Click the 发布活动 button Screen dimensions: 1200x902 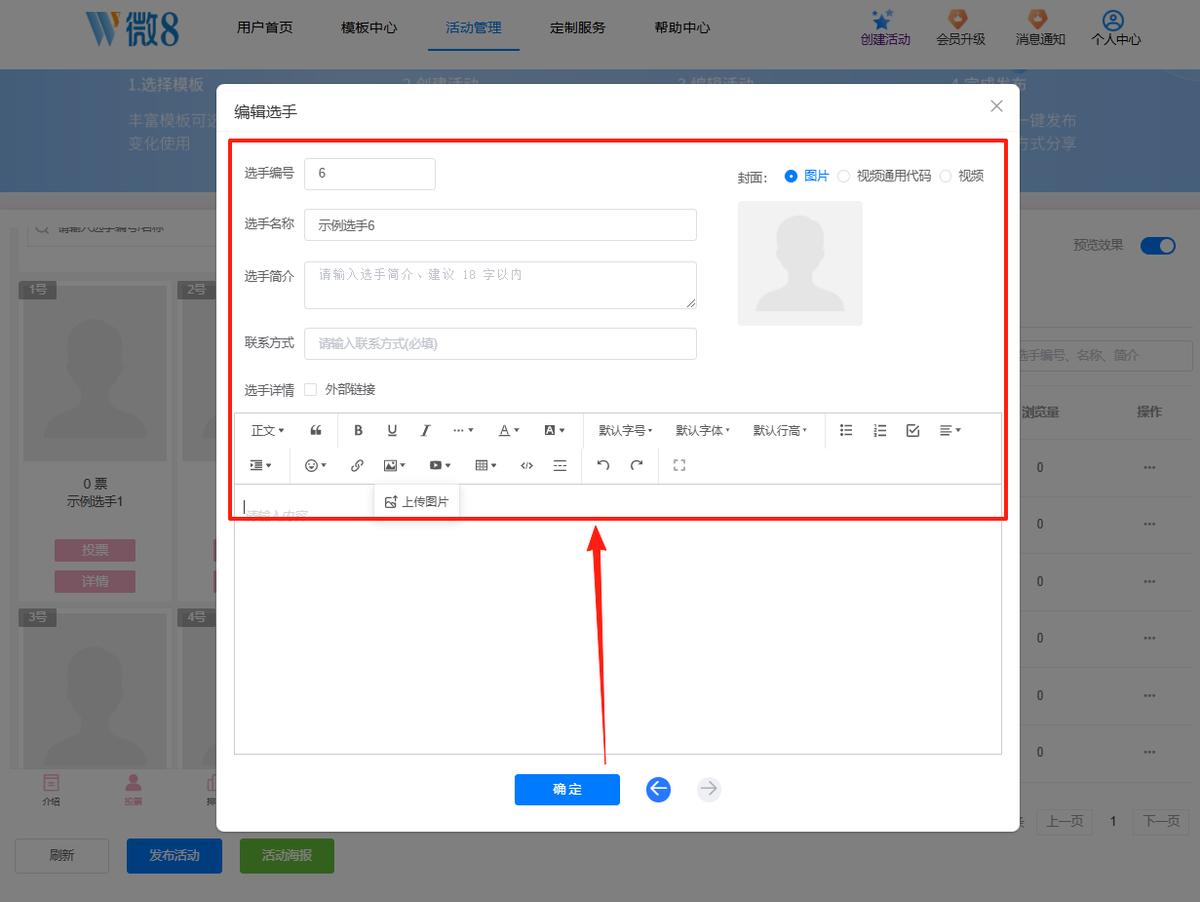[174, 856]
